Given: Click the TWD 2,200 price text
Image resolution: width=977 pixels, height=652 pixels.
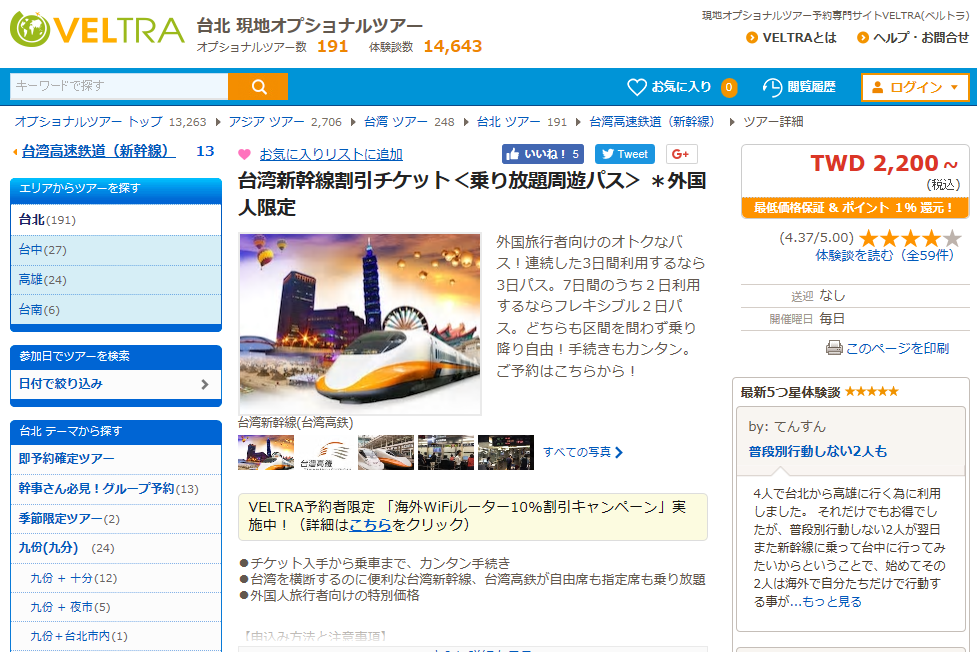Looking at the screenshot, I should [884, 163].
